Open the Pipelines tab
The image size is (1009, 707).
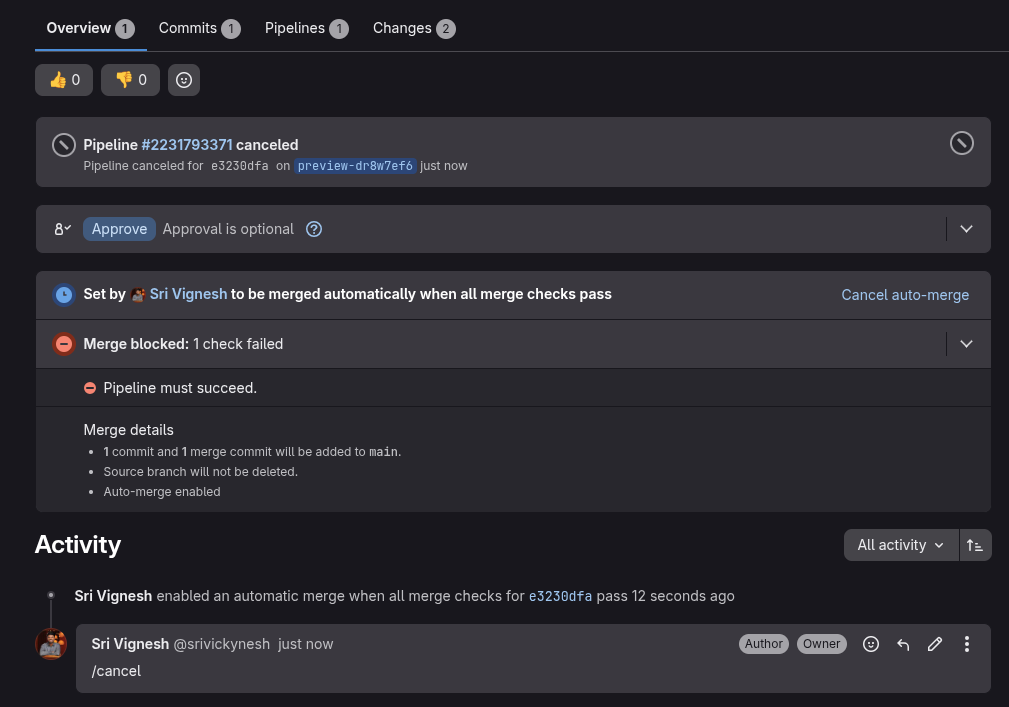point(306,28)
